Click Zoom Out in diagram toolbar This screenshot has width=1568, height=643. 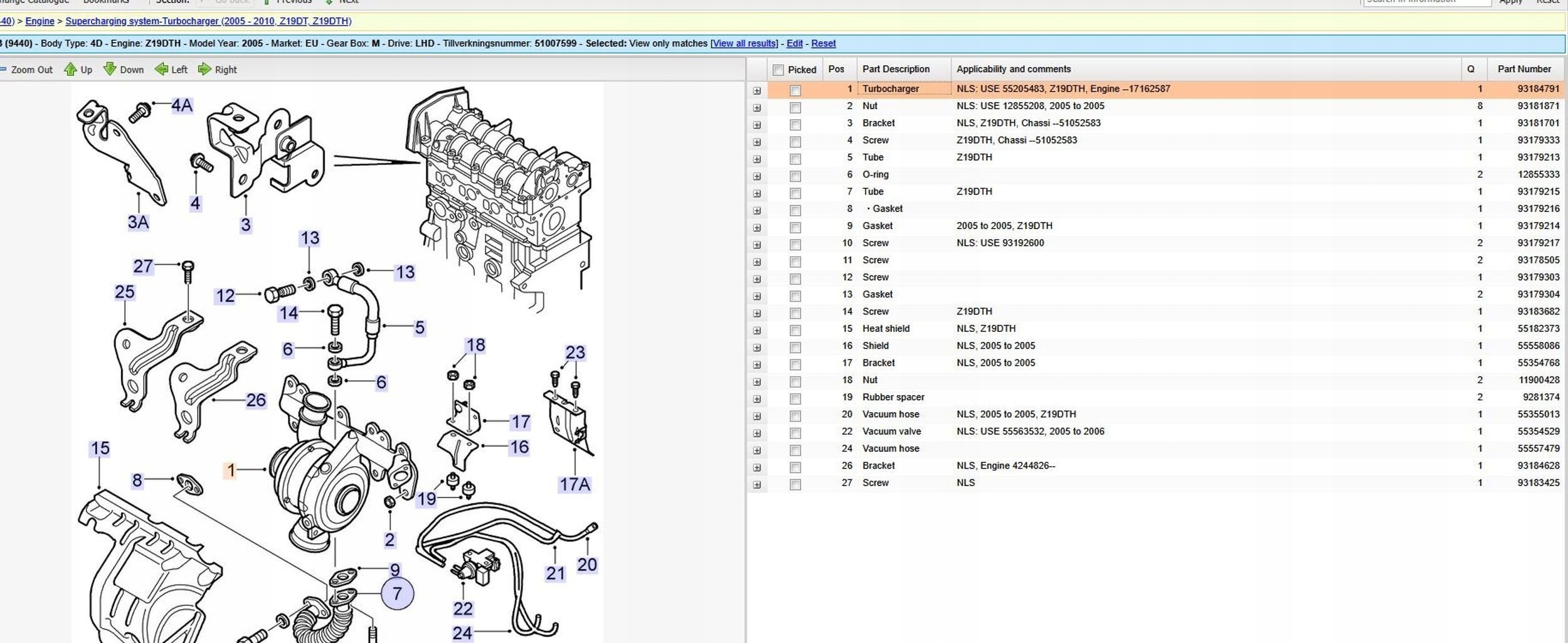pyautogui.click(x=31, y=70)
